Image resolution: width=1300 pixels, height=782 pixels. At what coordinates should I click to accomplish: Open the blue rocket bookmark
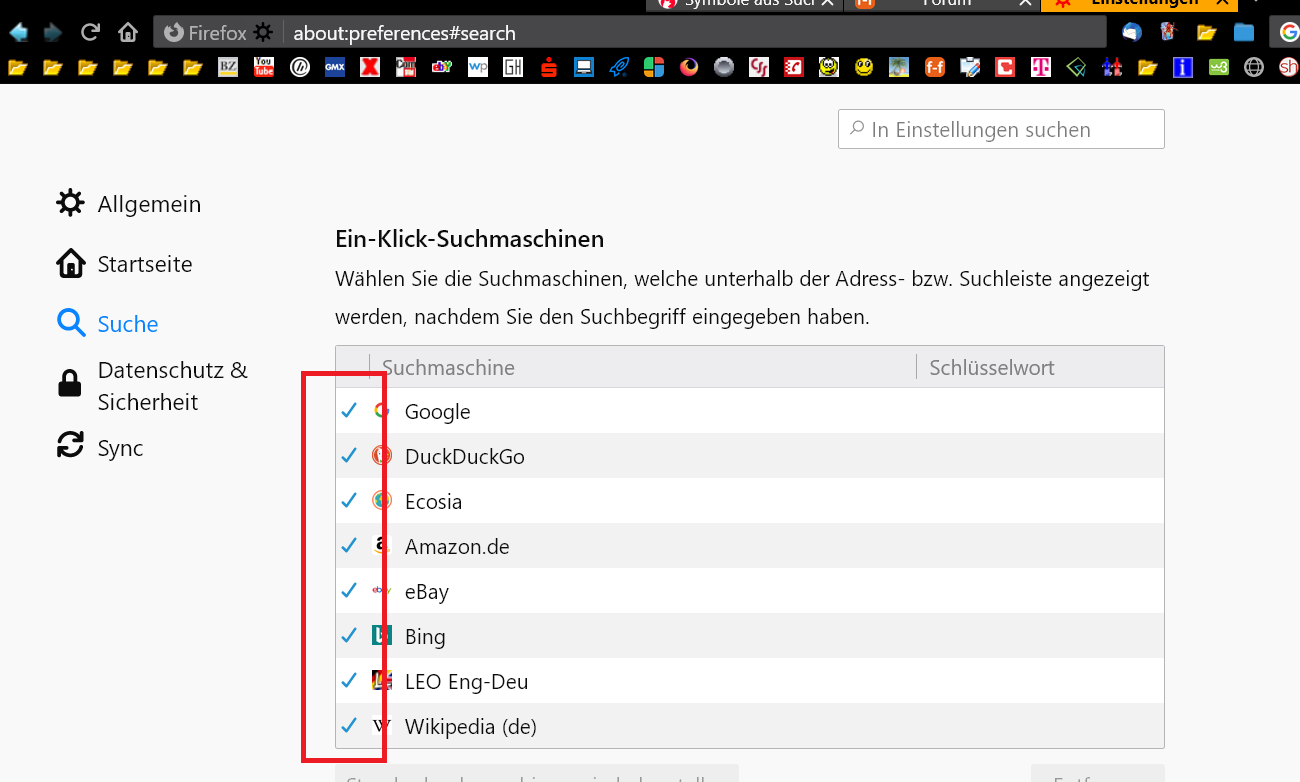618,68
